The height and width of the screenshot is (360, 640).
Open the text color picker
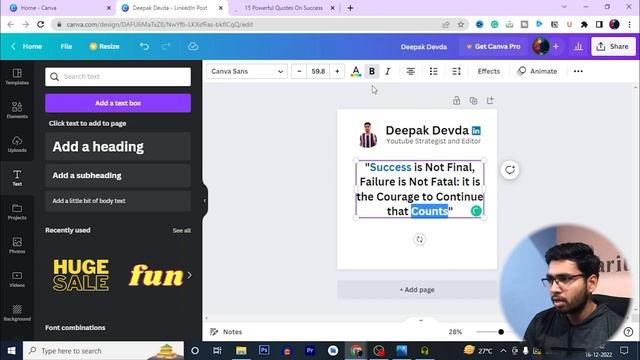(356, 71)
